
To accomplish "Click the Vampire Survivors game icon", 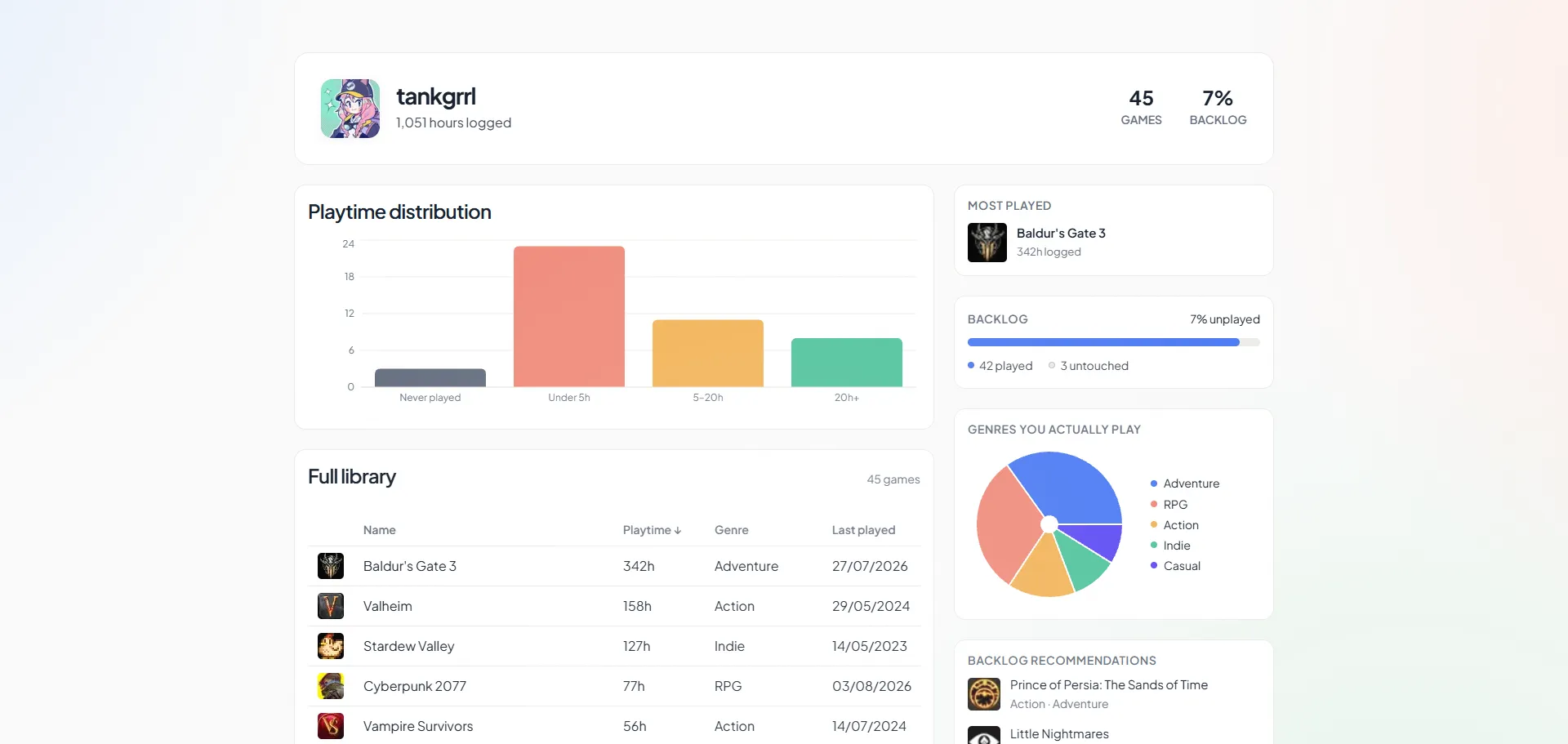I will click(331, 726).
